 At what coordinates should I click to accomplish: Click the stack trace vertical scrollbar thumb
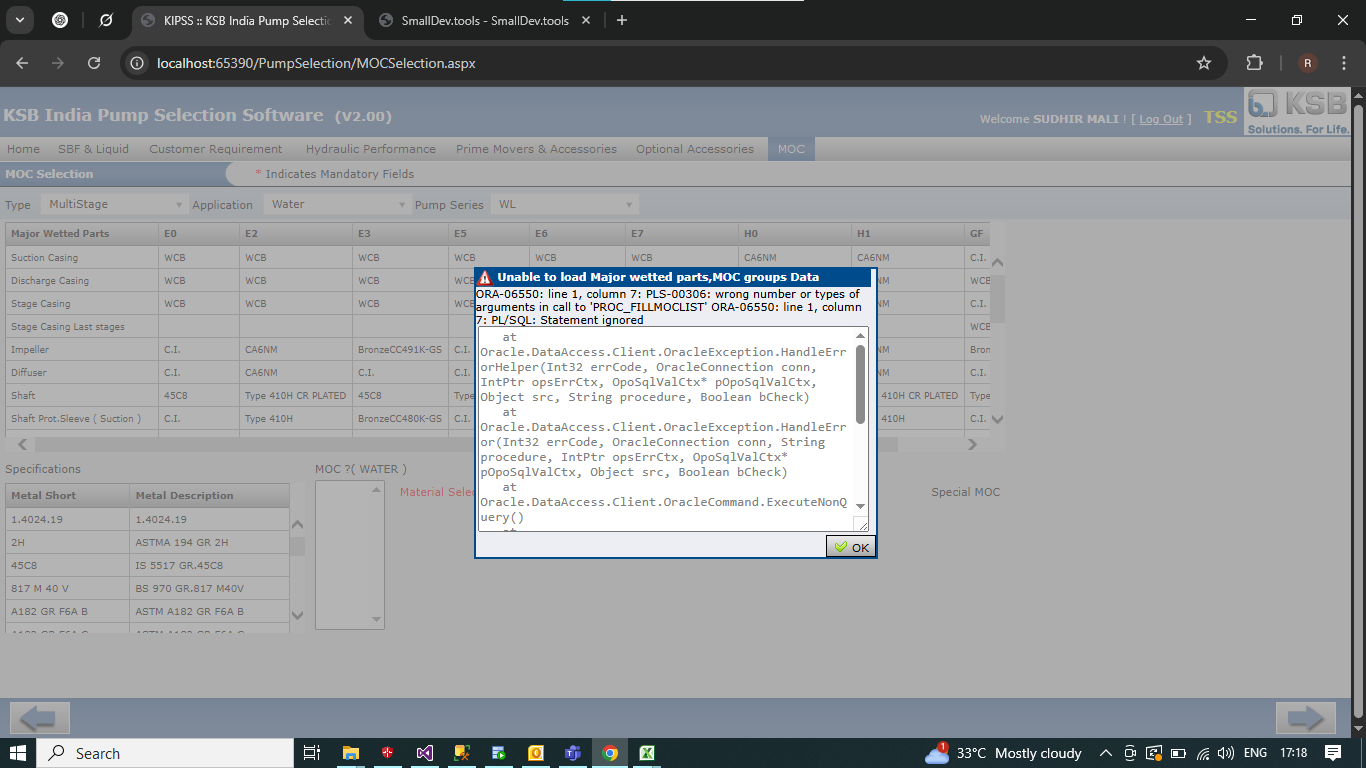(861, 384)
